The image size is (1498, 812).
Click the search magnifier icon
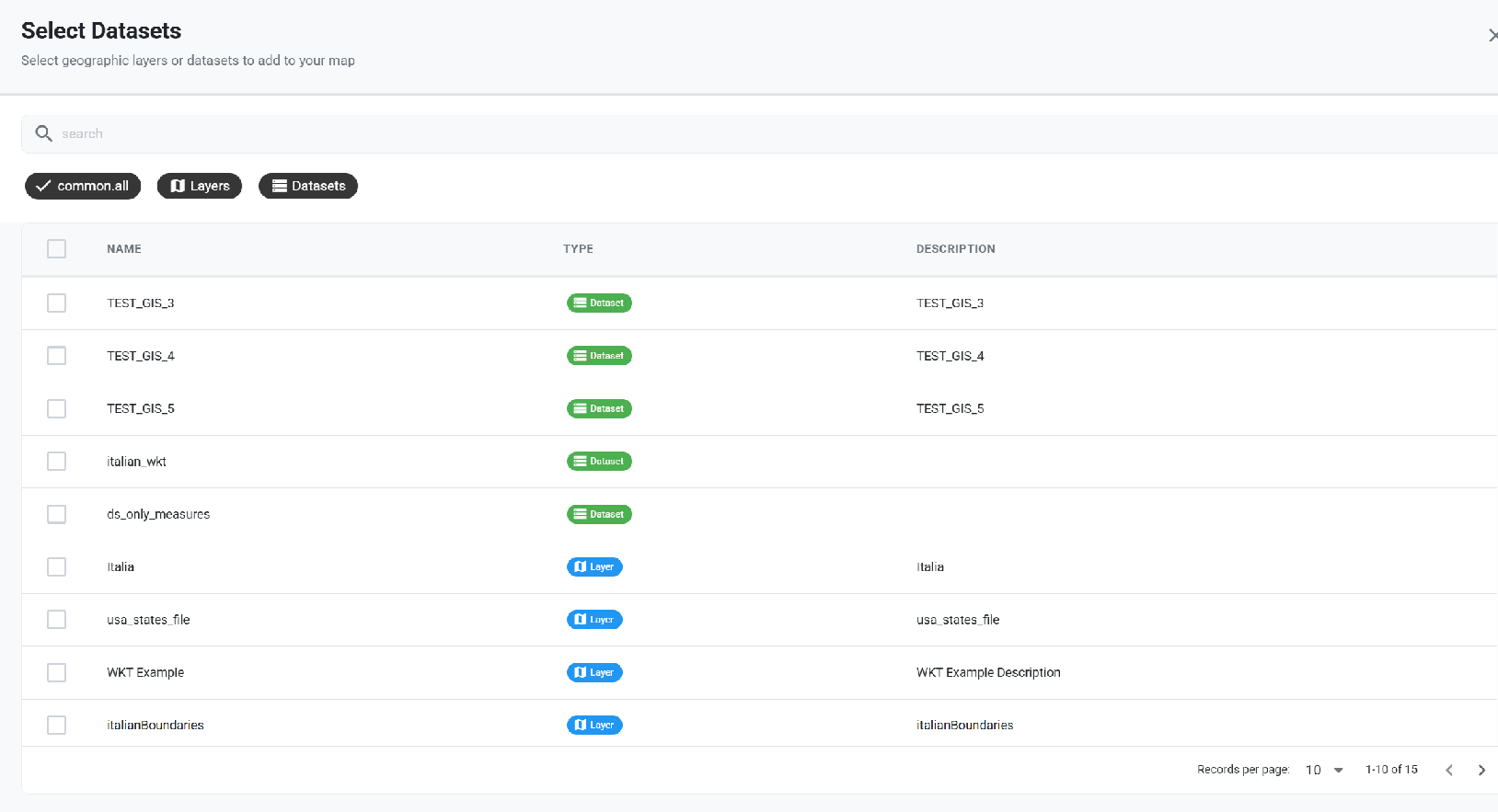43,133
